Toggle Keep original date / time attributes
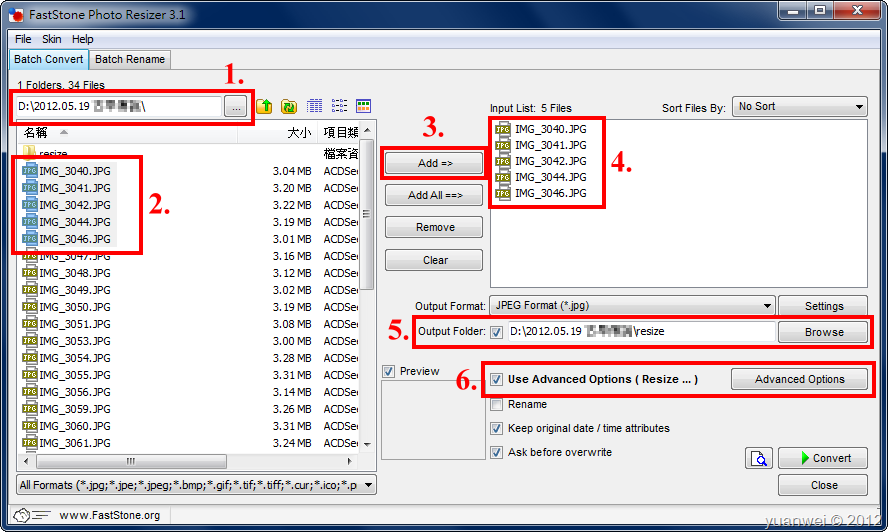The height and width of the screenshot is (532, 888). 497,428
